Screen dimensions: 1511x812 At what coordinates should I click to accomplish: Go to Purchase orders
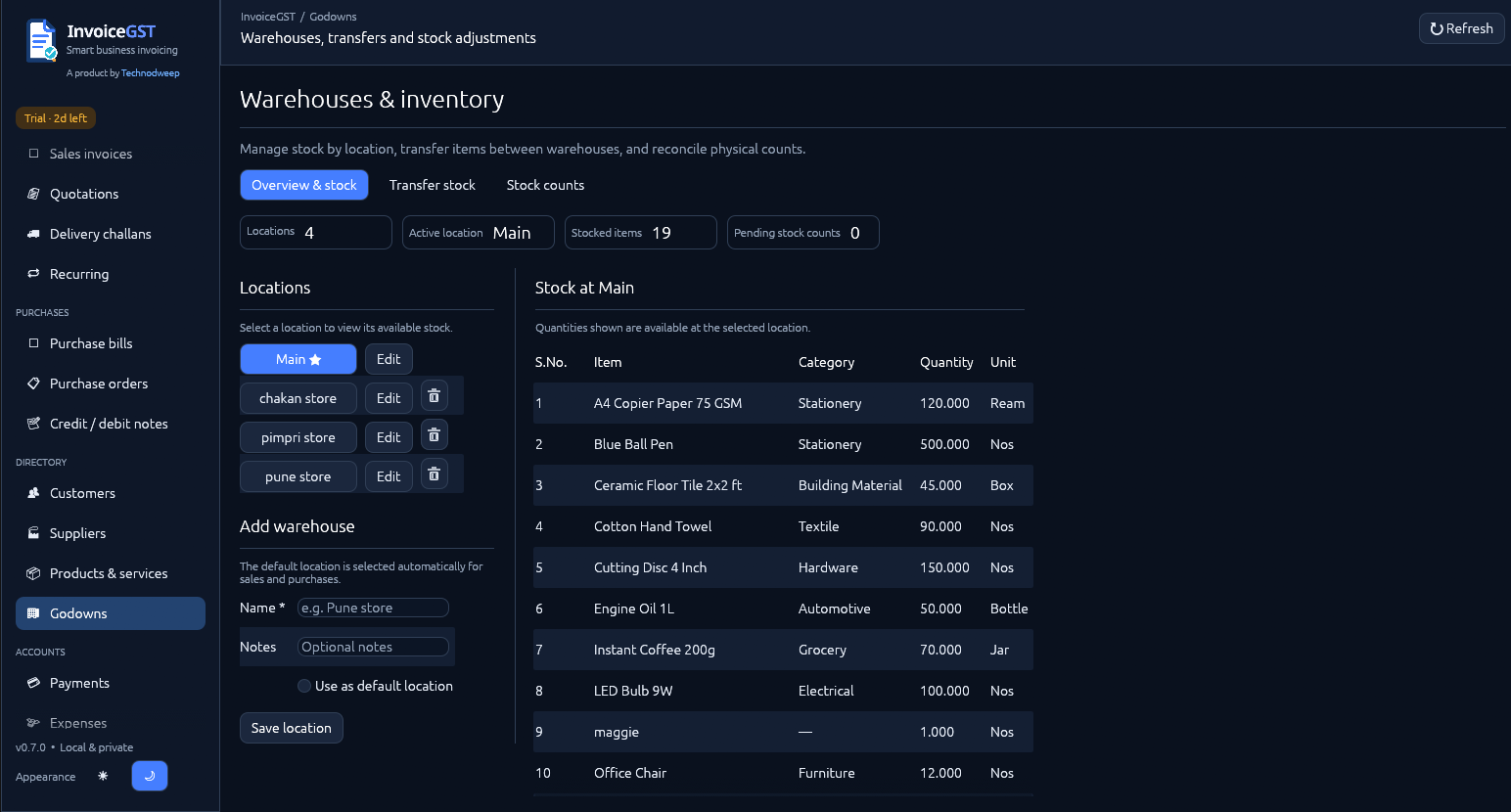[x=111, y=383]
